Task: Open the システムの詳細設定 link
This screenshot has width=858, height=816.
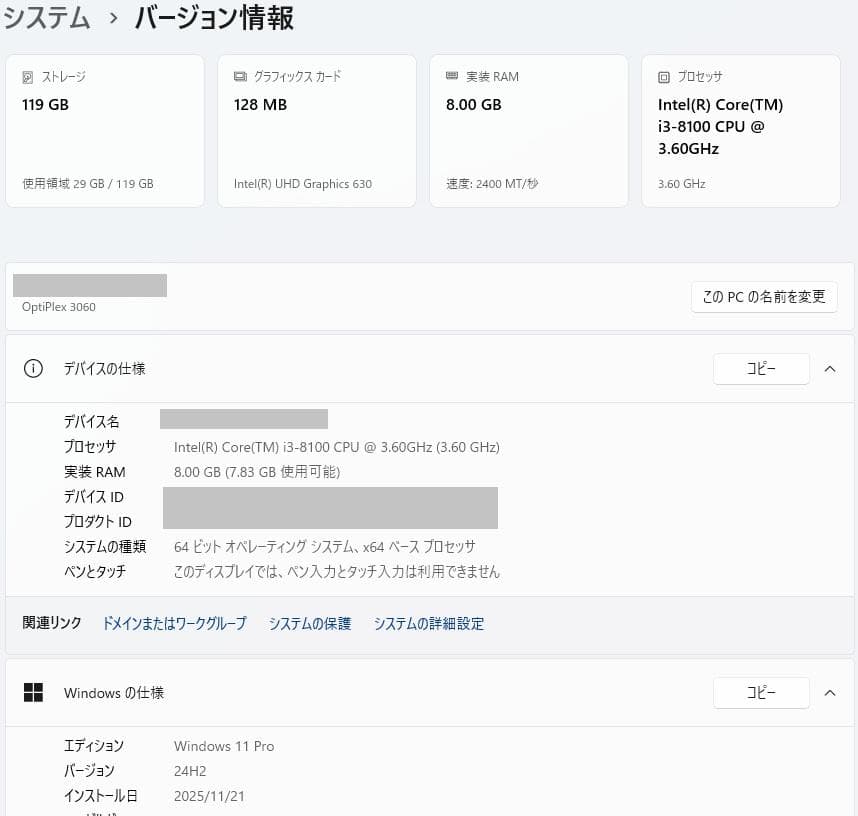Action: click(428, 623)
